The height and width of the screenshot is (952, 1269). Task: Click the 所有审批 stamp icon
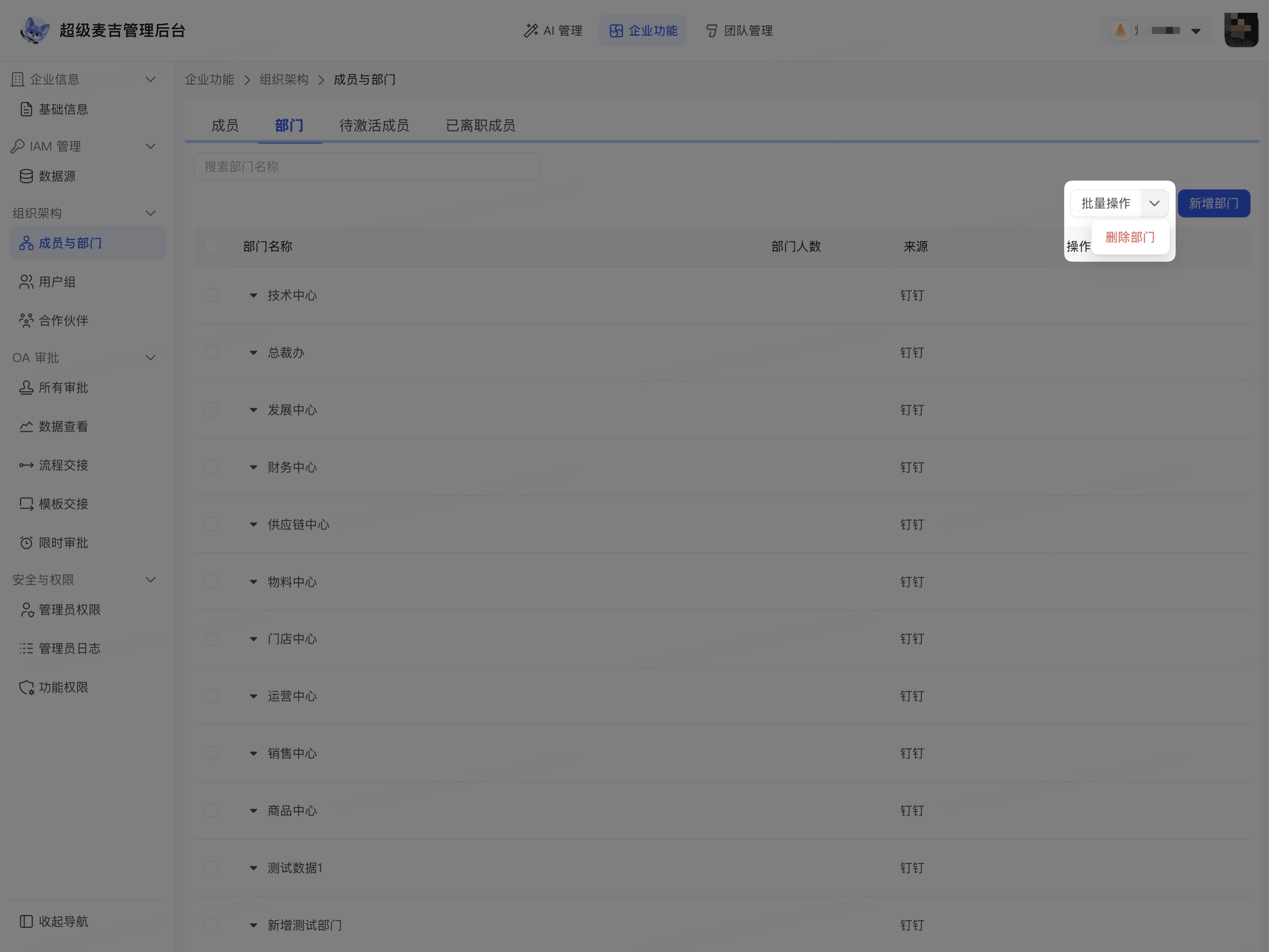point(26,387)
